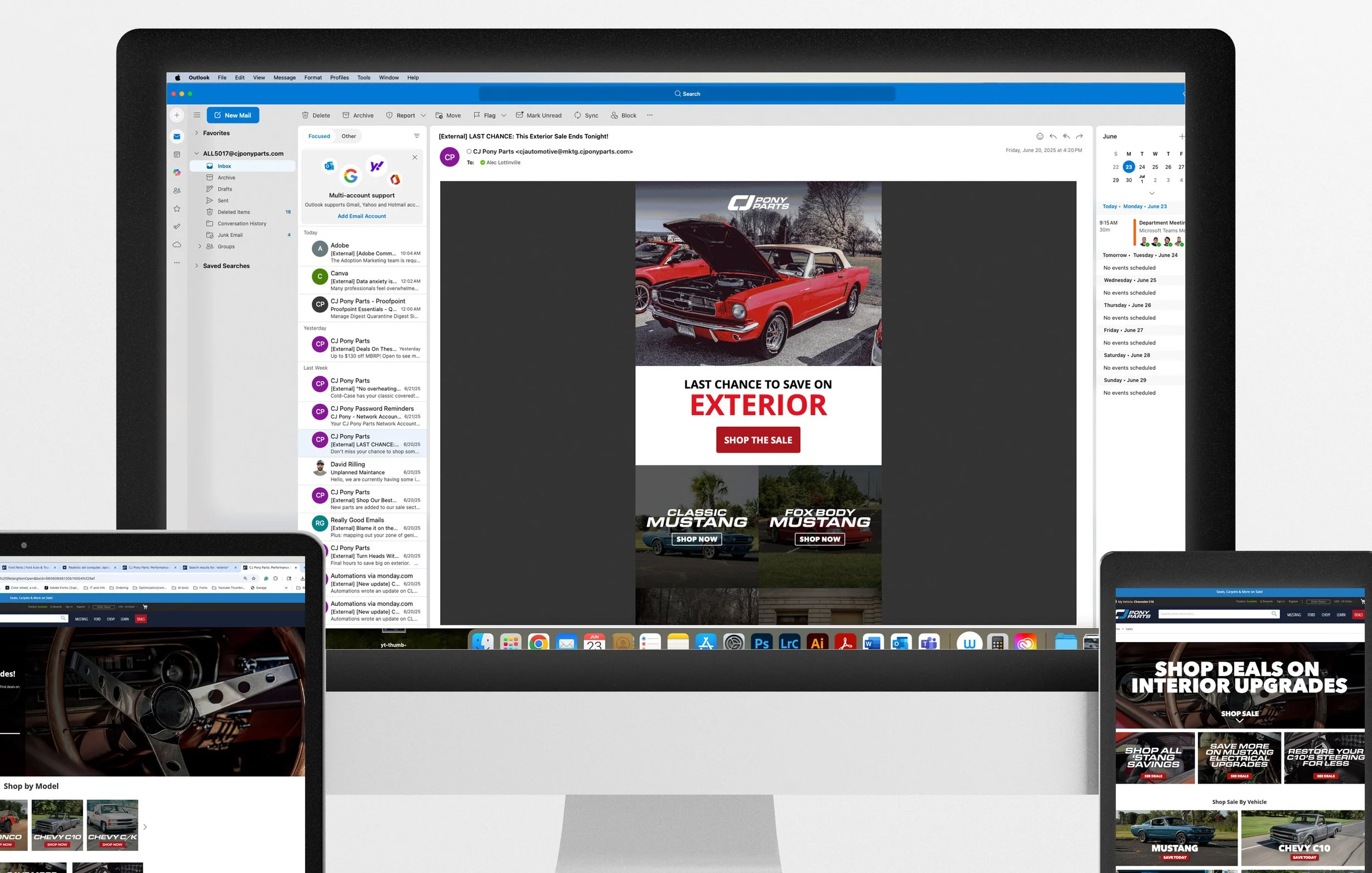Viewport: 1372px width, 873px height.
Task: Open Illustrator from the Dock
Action: tap(817, 643)
